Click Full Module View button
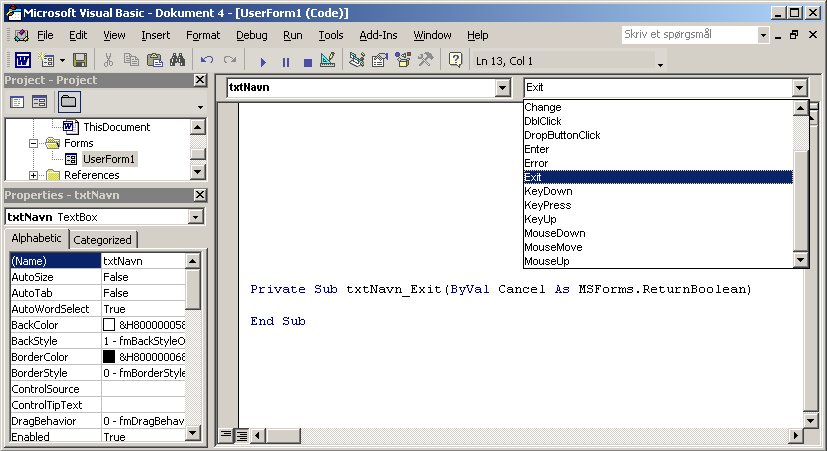This screenshot has width=827, height=451. pos(241,435)
